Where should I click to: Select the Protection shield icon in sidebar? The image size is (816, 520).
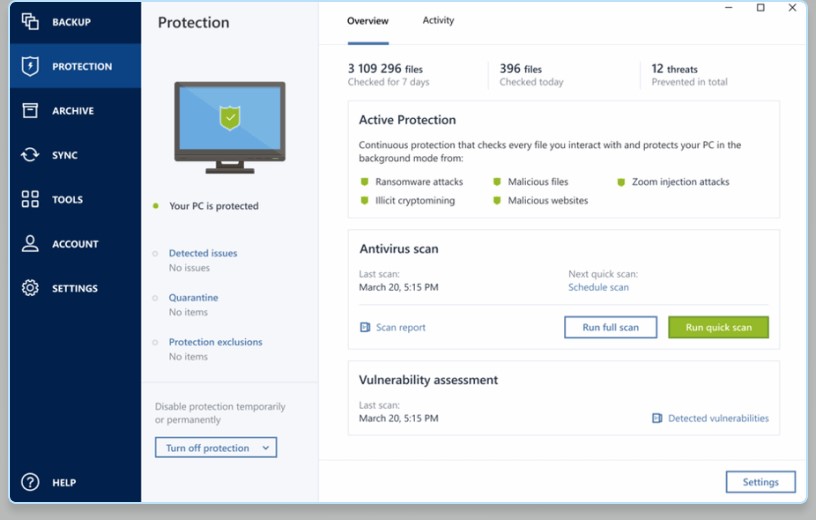[x=30, y=66]
